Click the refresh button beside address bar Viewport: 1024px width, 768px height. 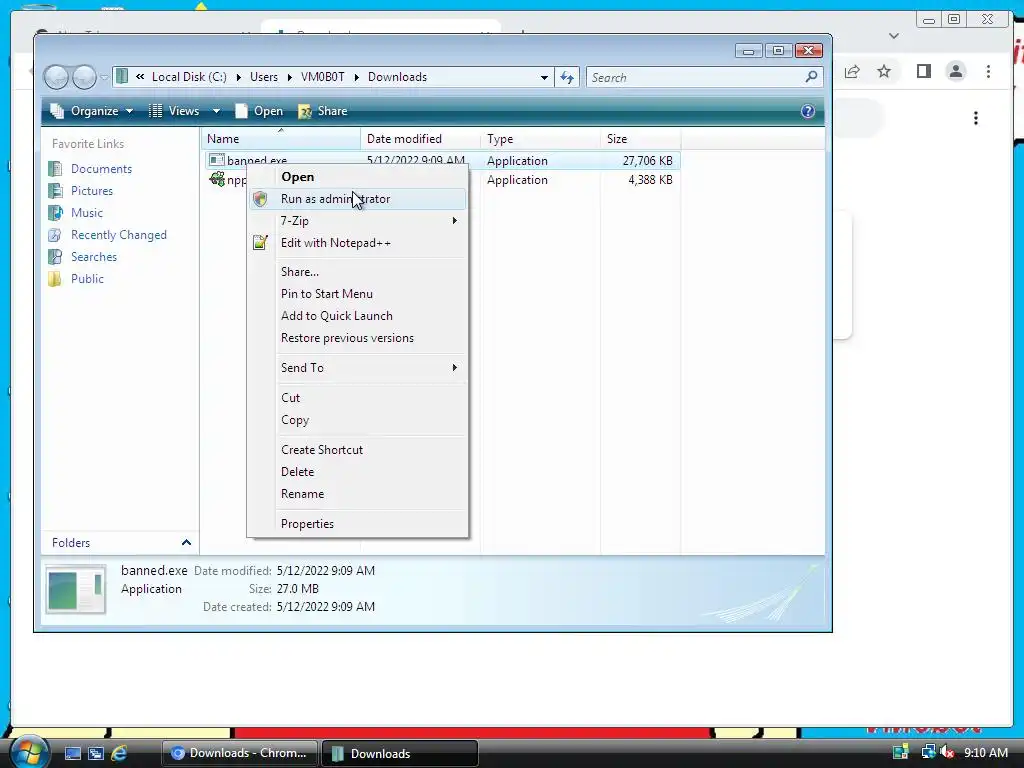point(567,77)
